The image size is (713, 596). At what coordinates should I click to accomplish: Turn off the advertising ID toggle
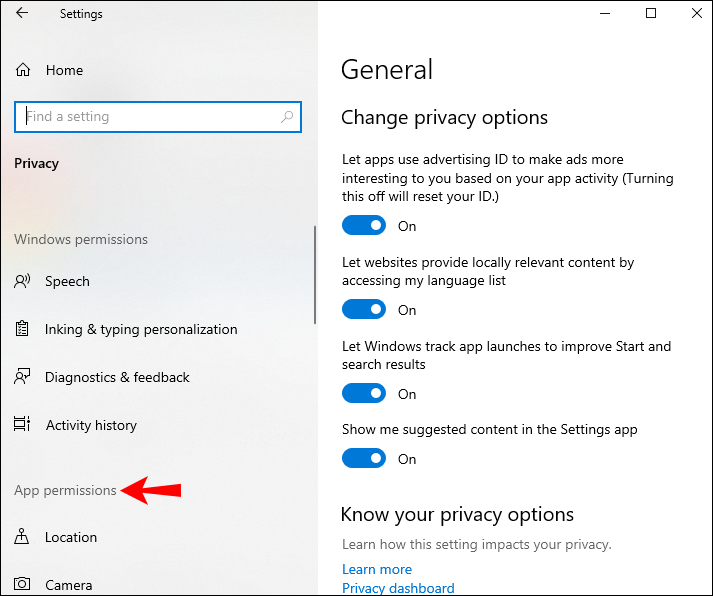(x=363, y=226)
